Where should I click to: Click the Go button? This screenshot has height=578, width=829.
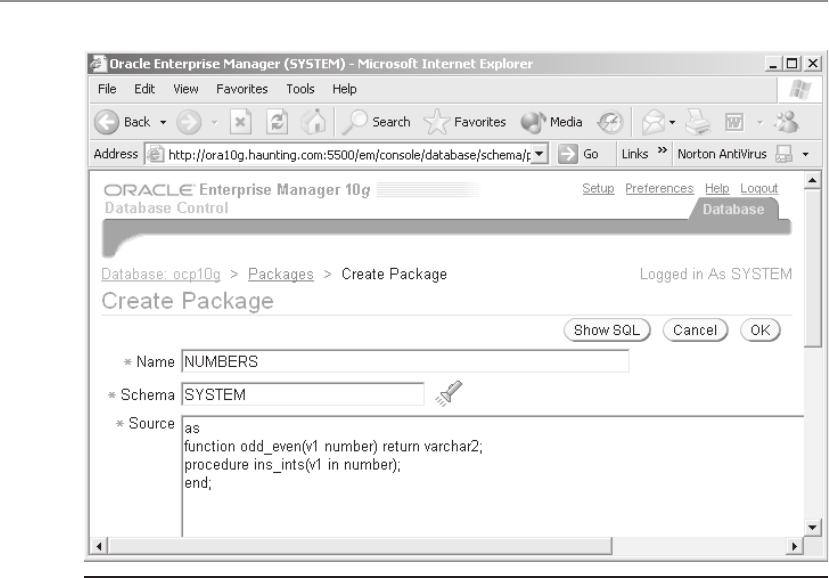578,154
